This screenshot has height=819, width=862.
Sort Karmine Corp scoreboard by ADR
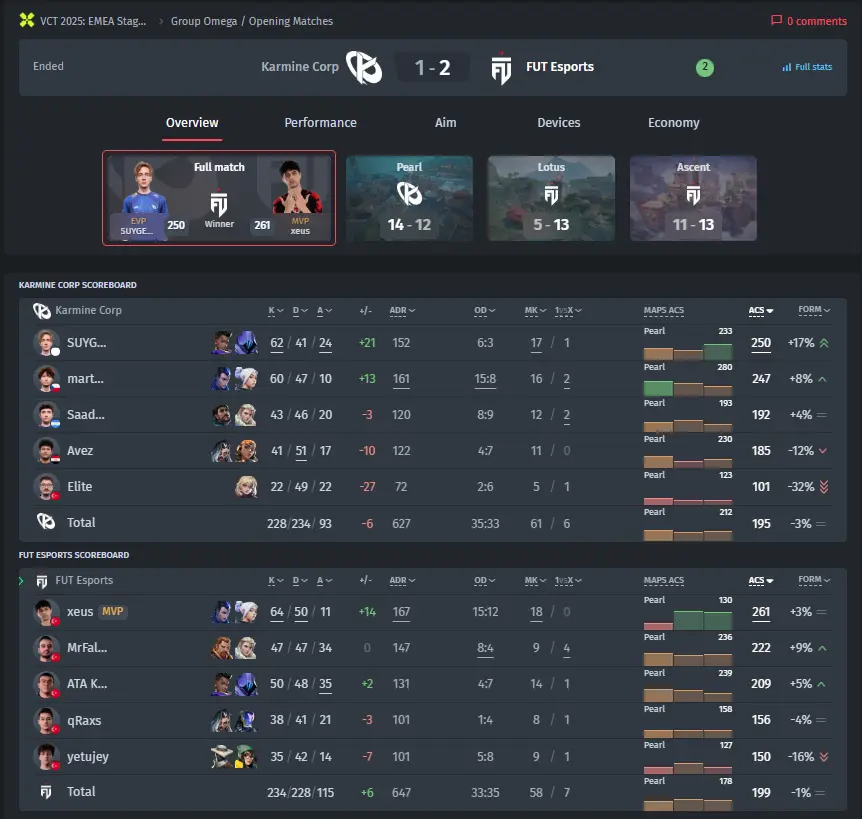tap(402, 311)
